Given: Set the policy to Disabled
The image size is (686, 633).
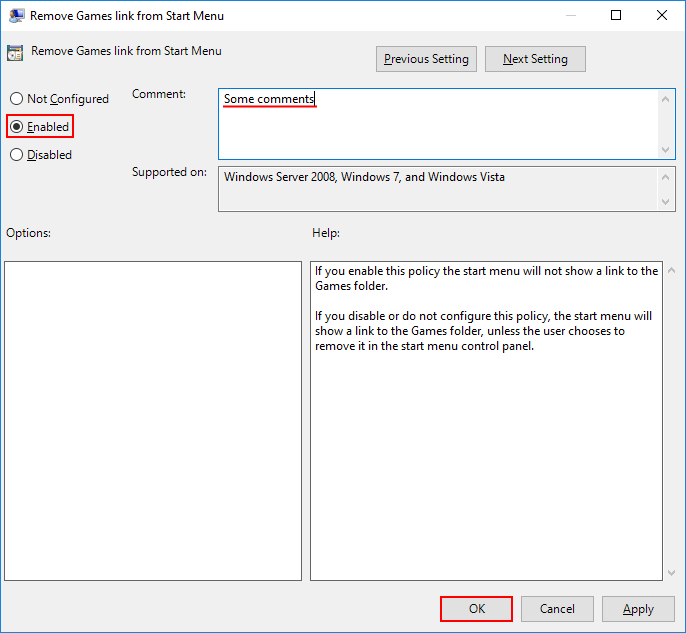Looking at the screenshot, I should click(x=17, y=155).
